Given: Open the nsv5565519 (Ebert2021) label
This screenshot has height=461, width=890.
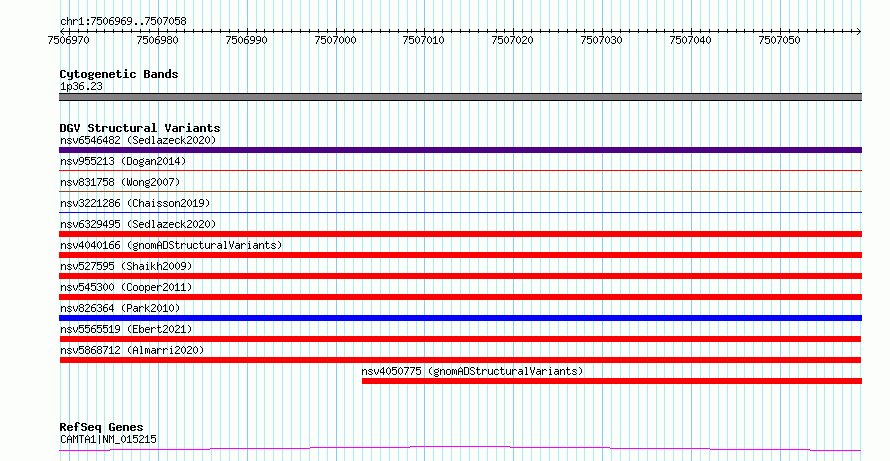Looking at the screenshot, I should click(126, 329).
